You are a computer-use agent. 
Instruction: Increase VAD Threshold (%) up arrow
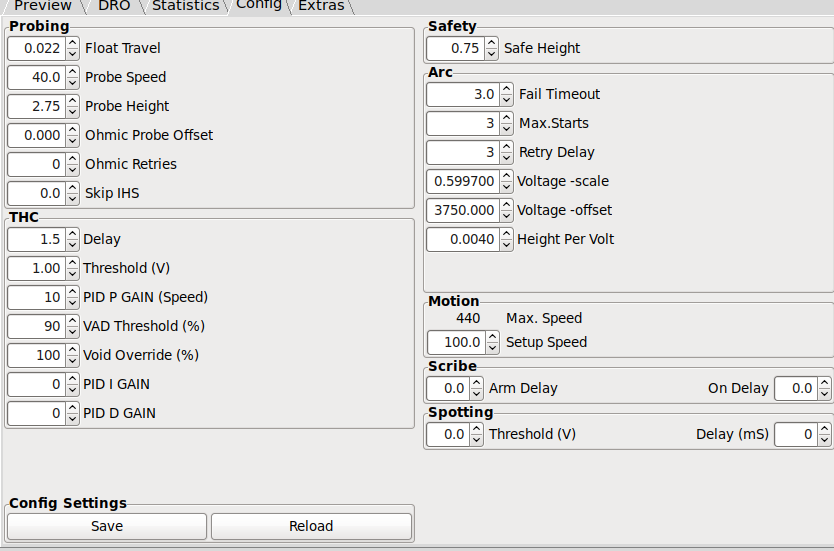[x=73, y=321]
